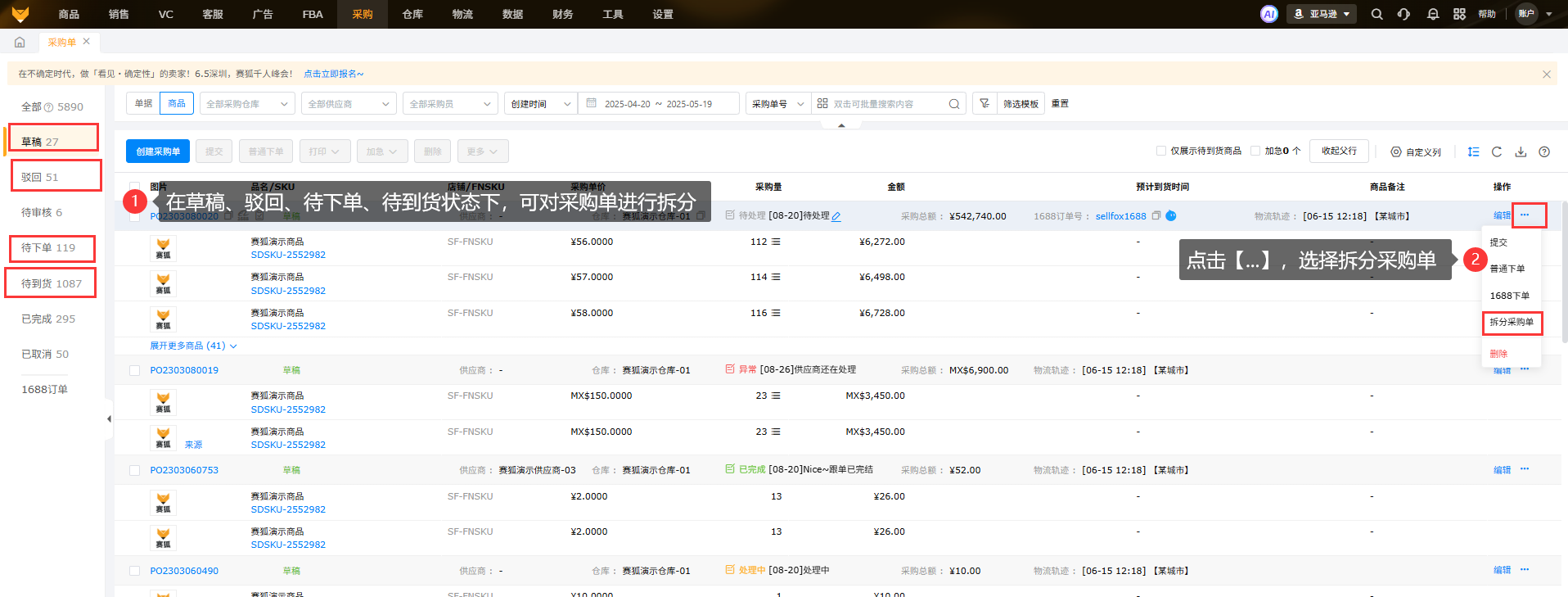Image resolution: width=1568 pixels, height=597 pixels.
Task: Open the sellfox1688 order link
Action: [1120, 216]
